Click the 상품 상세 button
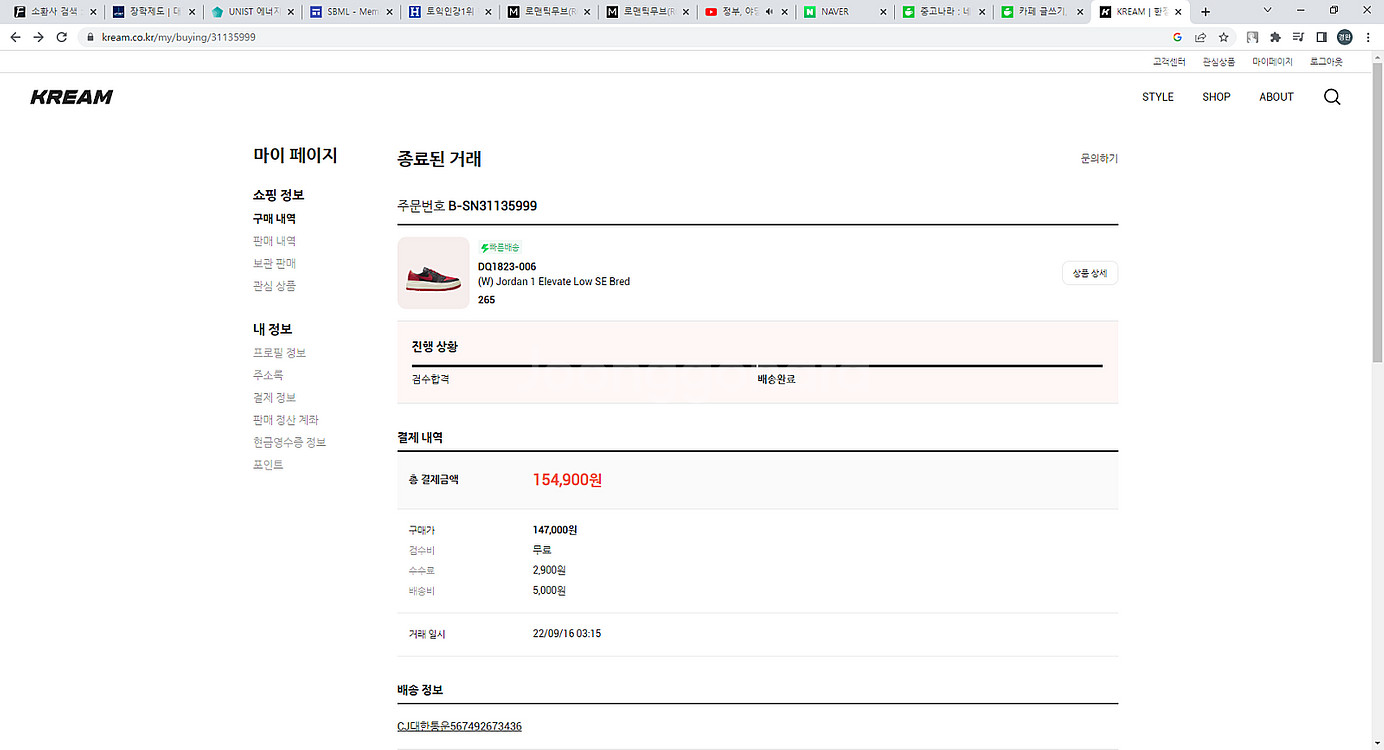The height and width of the screenshot is (750, 1384). 1090,273
